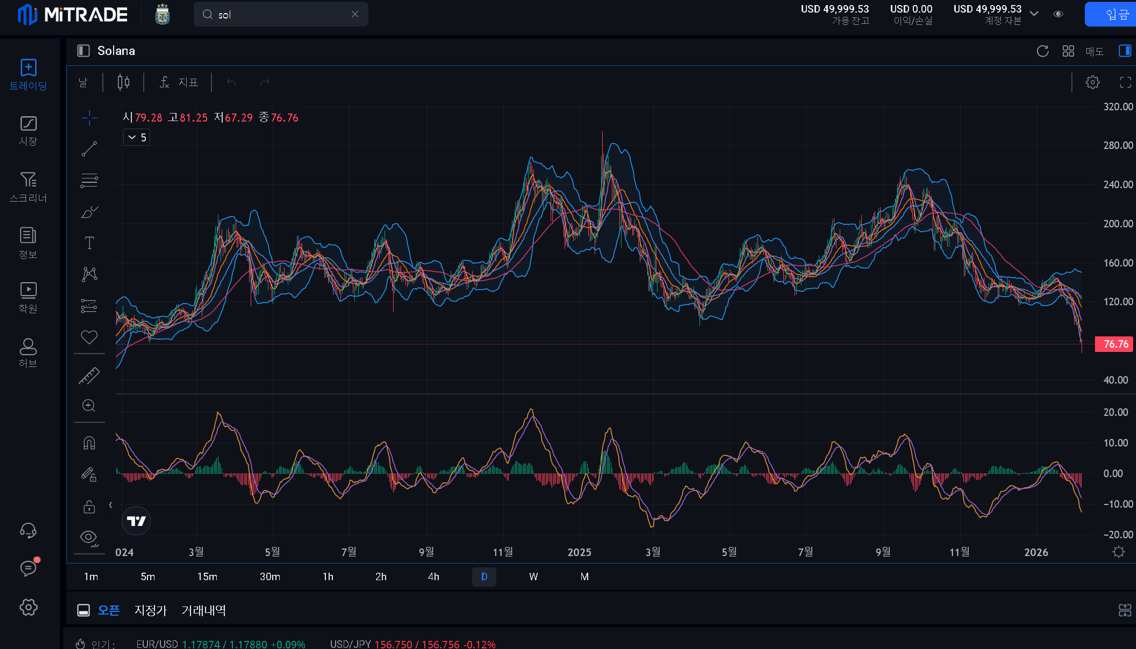Collapse the indicator legend showing 5
Screen dimensions: 1136x649
coord(131,138)
